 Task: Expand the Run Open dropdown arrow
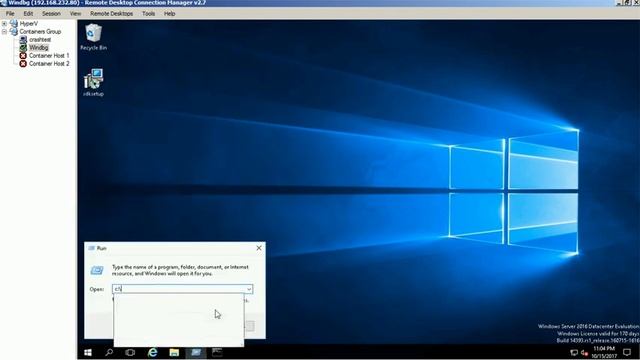[x=249, y=289]
